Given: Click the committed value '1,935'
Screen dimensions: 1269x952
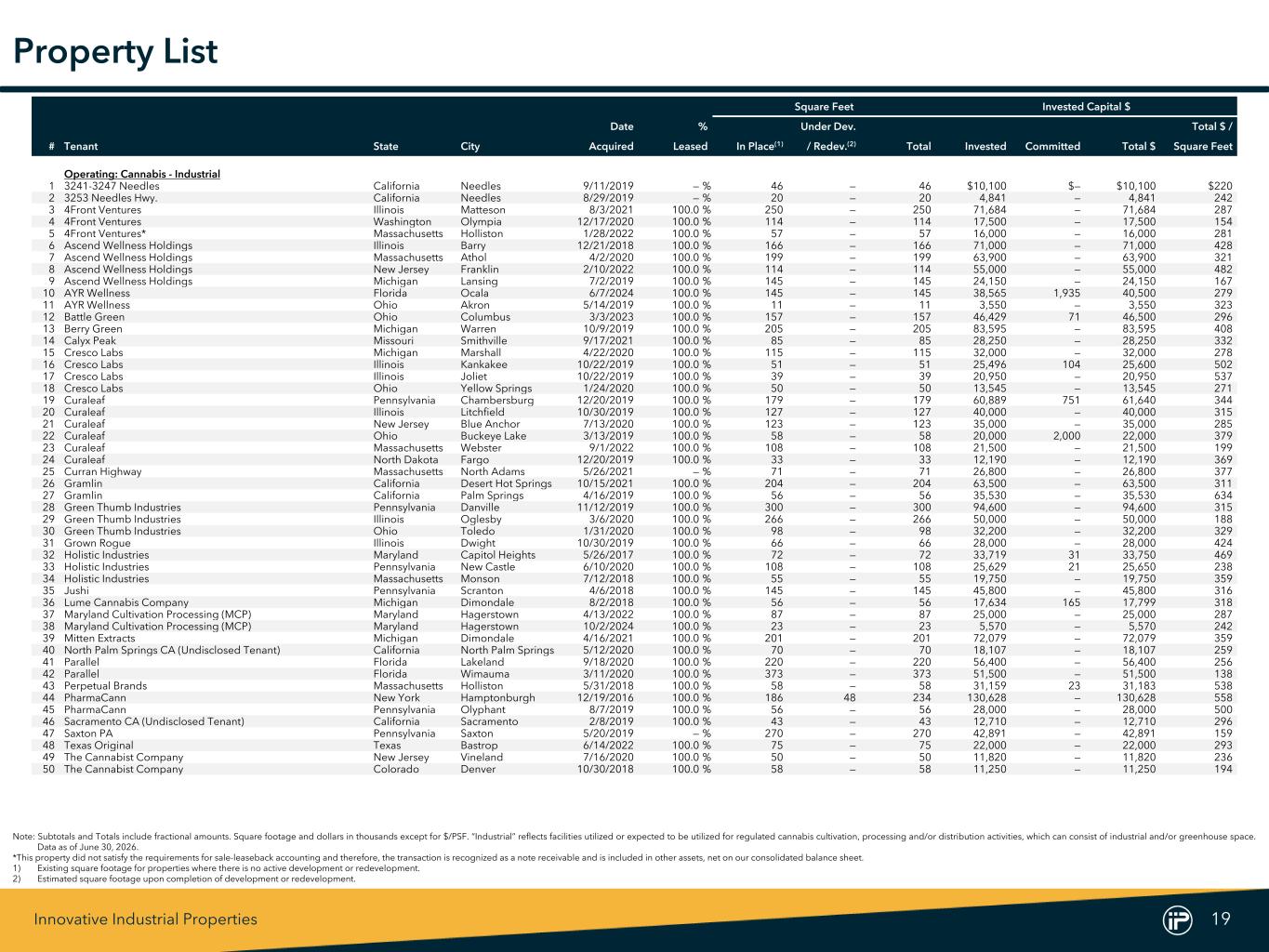Looking at the screenshot, I should pyautogui.click(x=1067, y=293).
